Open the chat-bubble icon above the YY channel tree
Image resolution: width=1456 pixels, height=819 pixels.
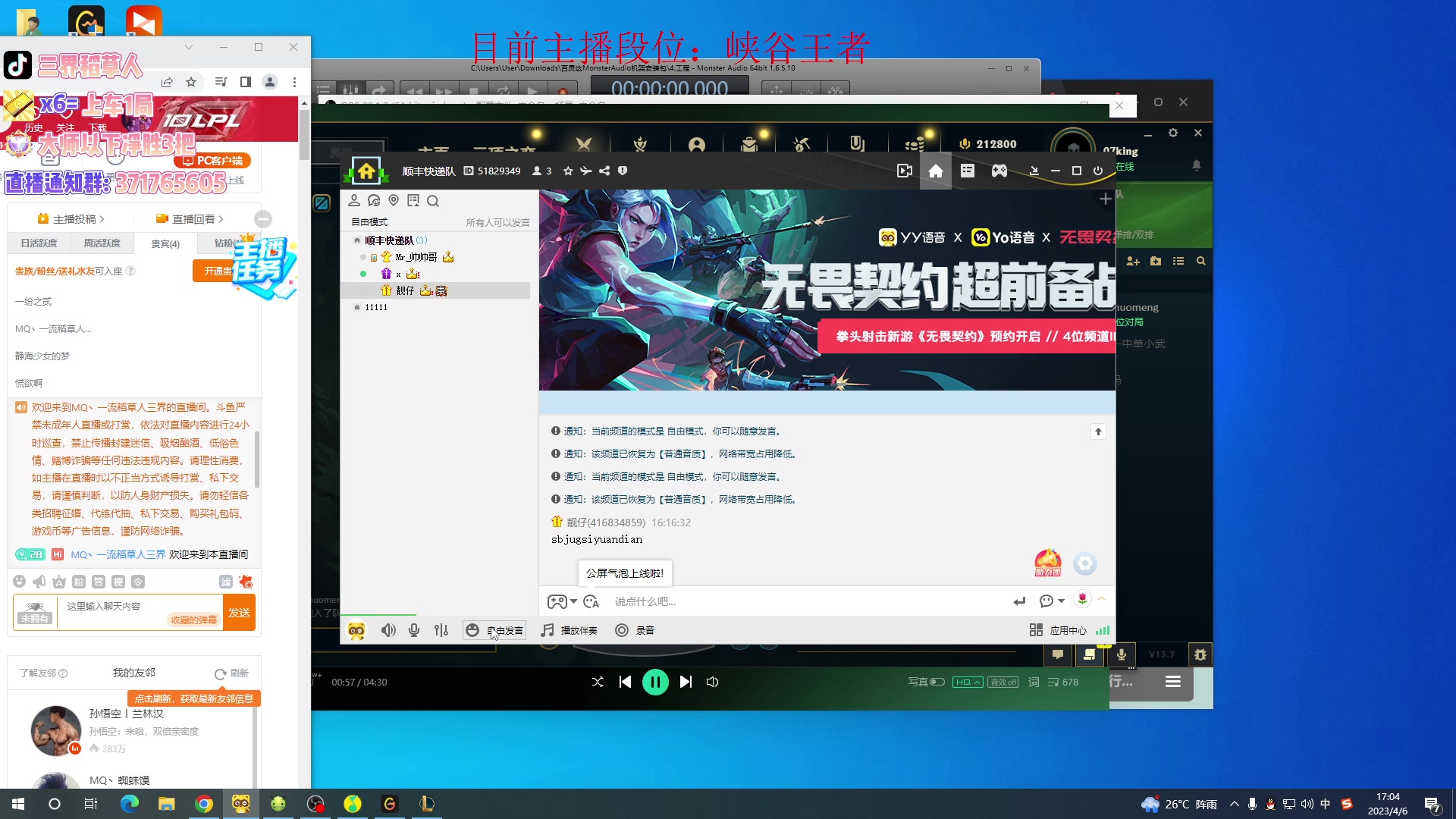coord(374,201)
